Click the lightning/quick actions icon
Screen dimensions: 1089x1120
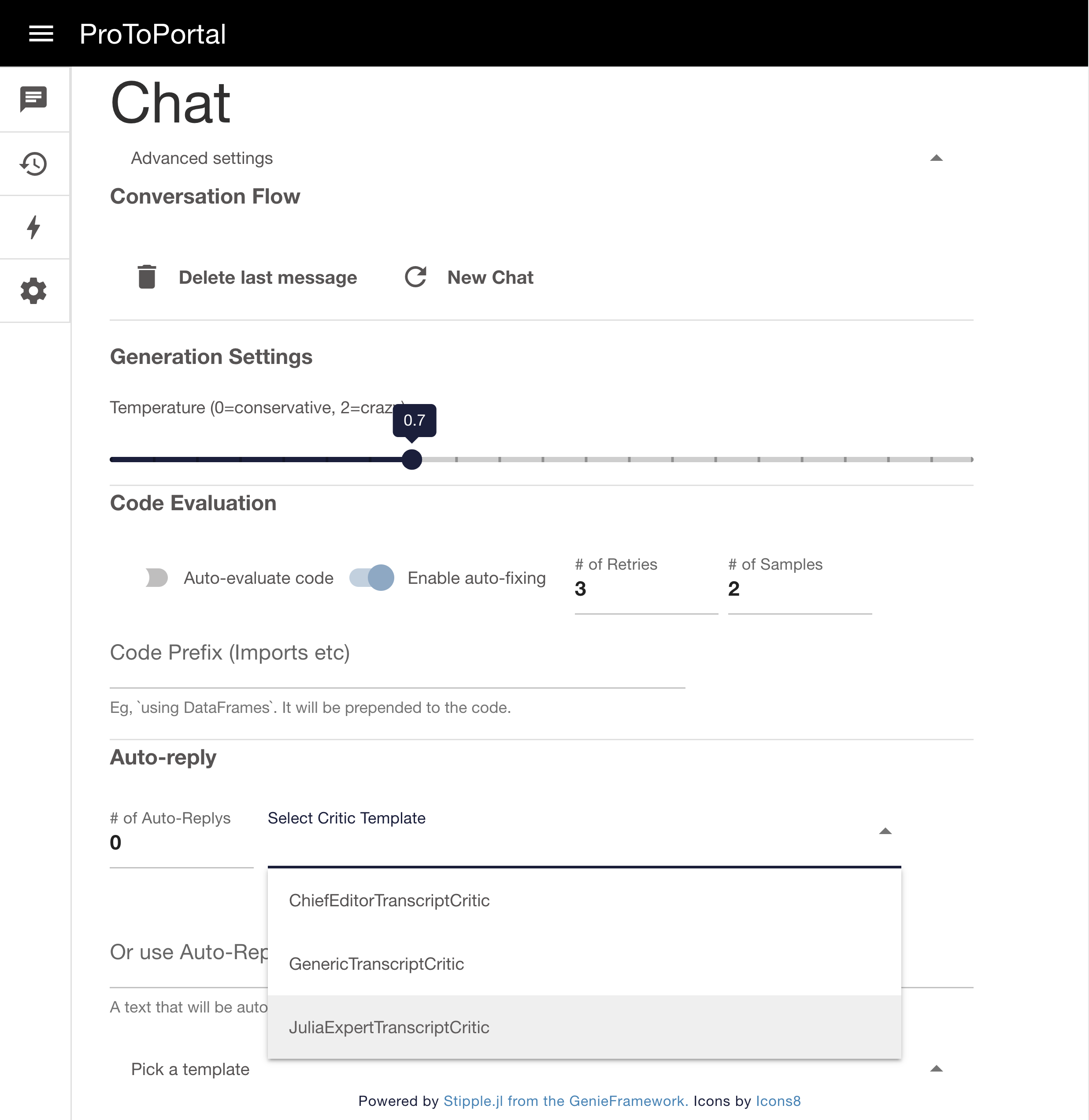pos(33,227)
